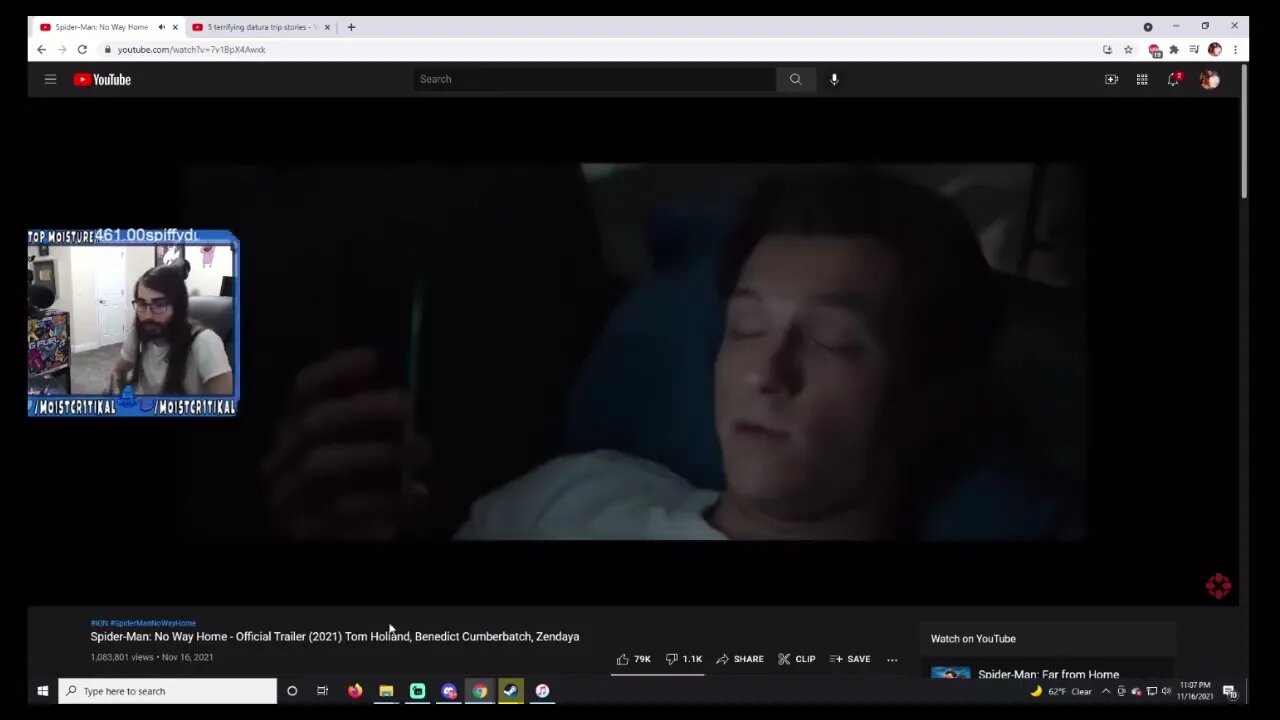Close the datura trip stories tab
The height and width of the screenshot is (720, 1280).
[x=327, y=27]
